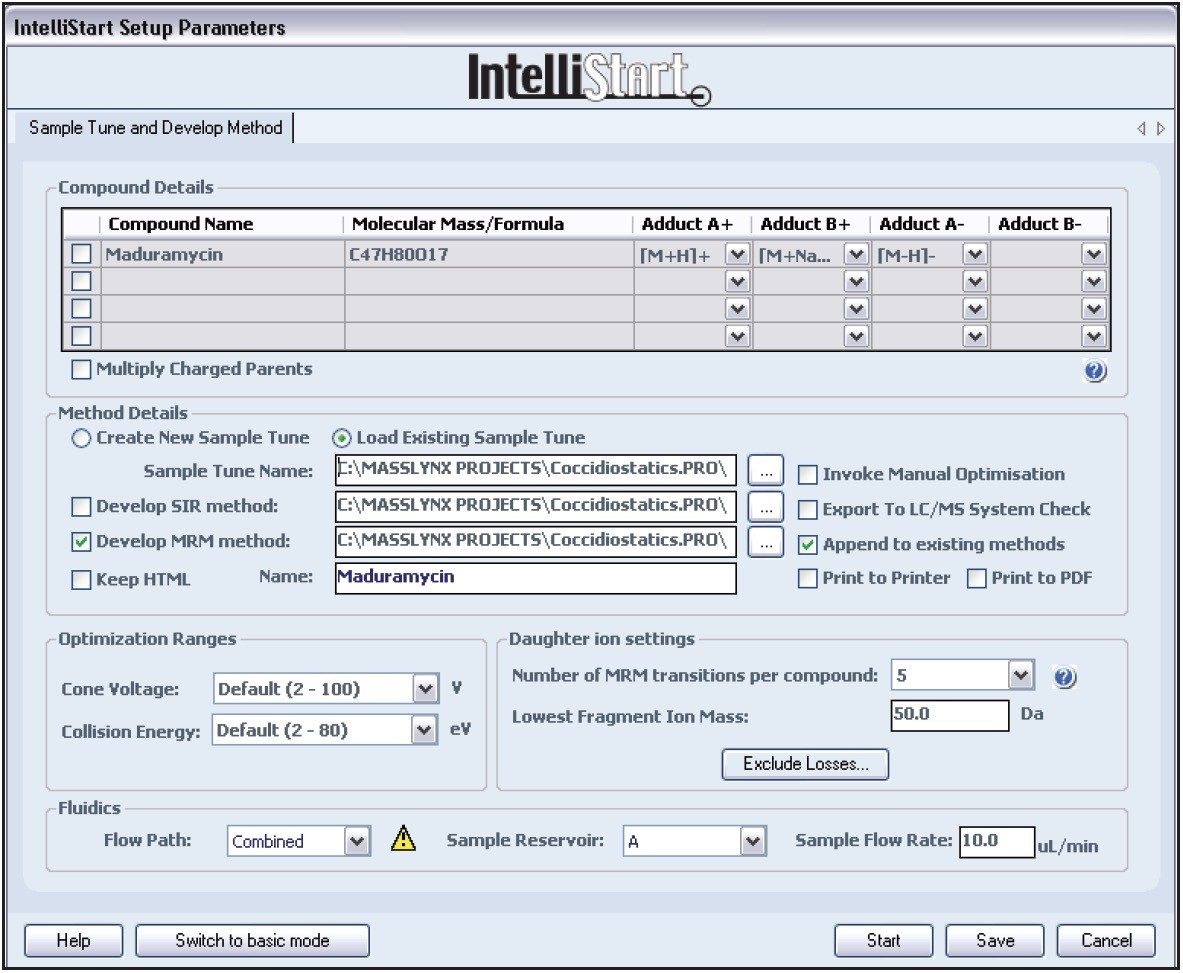Expand Cone Voltage range dropdown
The width and height of the screenshot is (1183, 973).
(x=426, y=689)
